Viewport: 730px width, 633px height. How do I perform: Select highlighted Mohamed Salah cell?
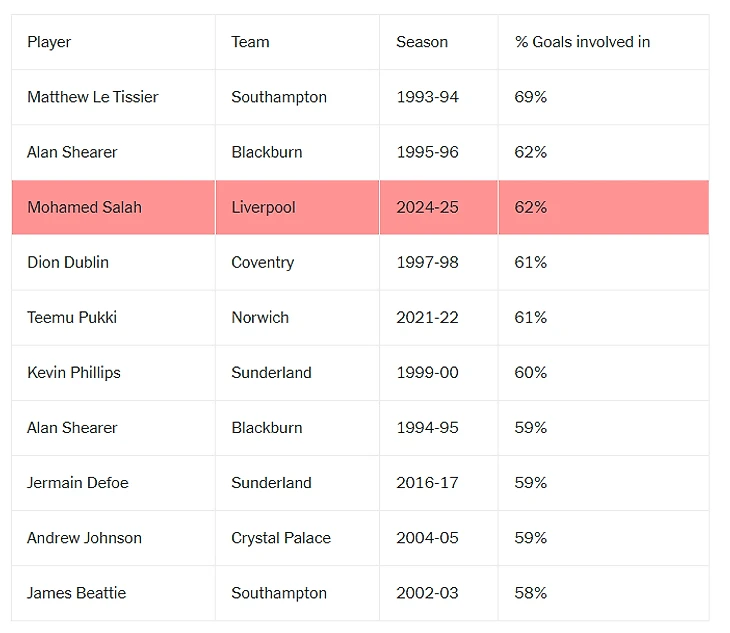(84, 207)
